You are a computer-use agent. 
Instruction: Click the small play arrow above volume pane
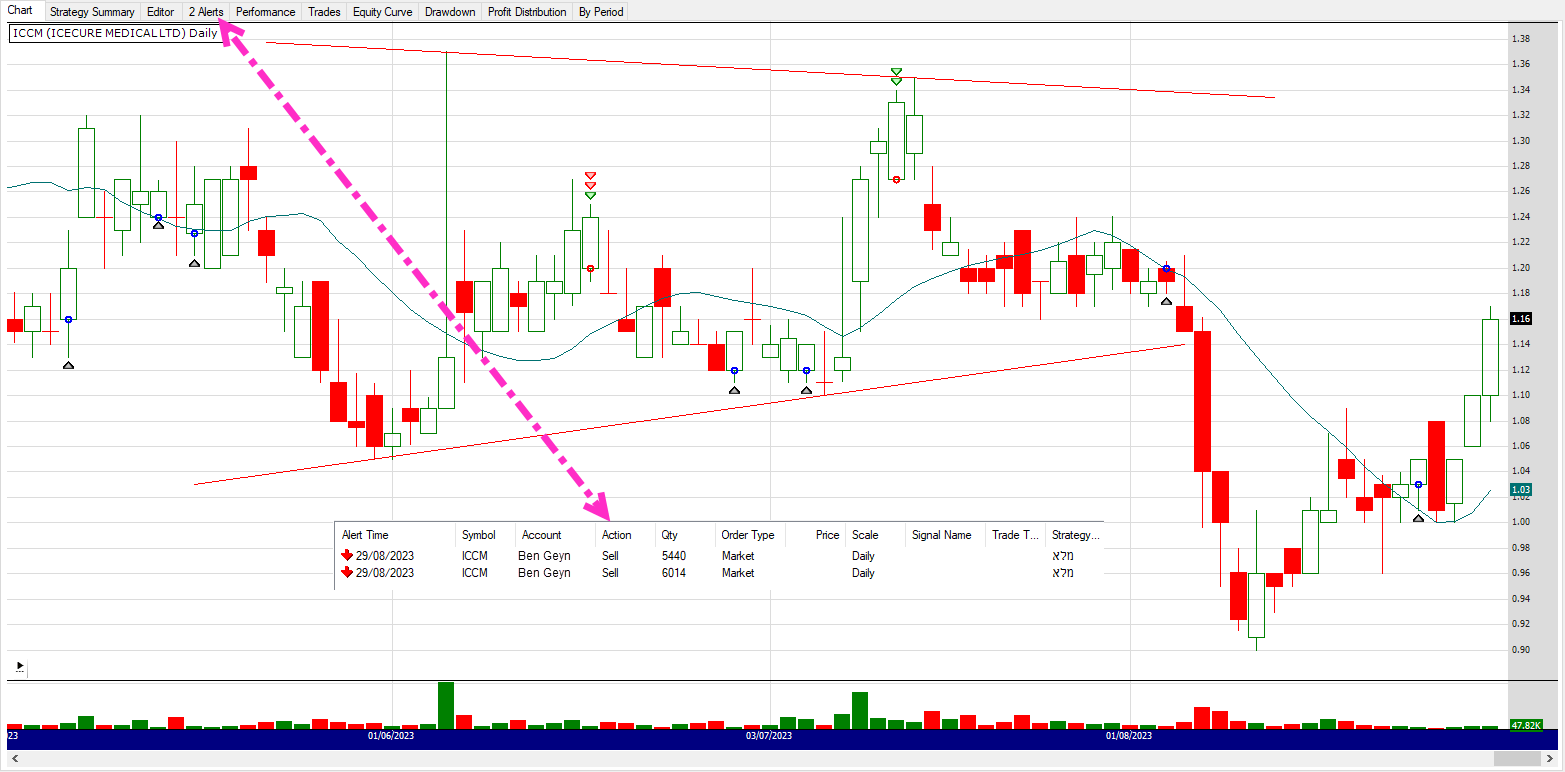20,665
